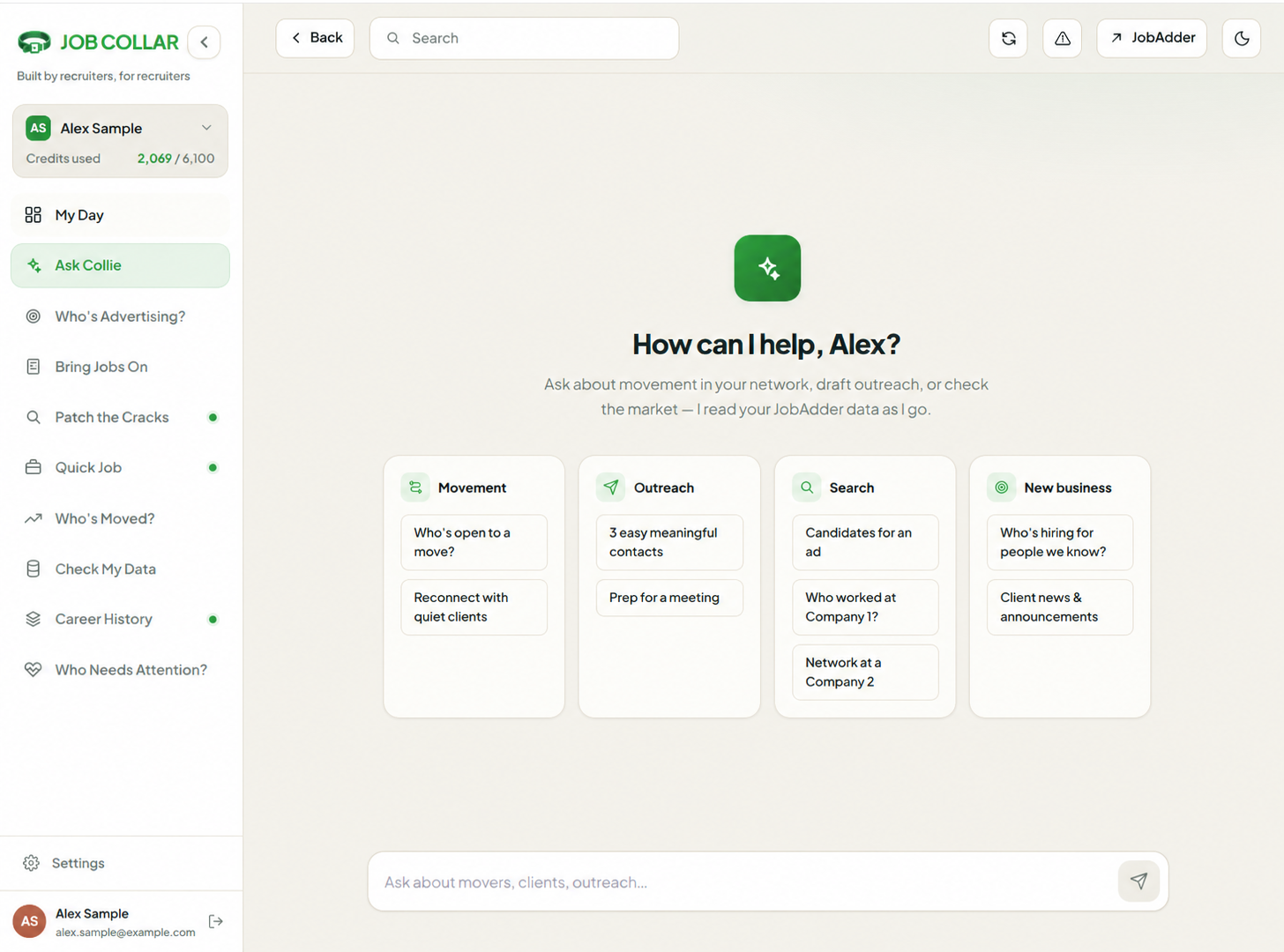This screenshot has height=952, width=1284.
Task: Toggle dark mode moon icon
Action: tap(1241, 39)
